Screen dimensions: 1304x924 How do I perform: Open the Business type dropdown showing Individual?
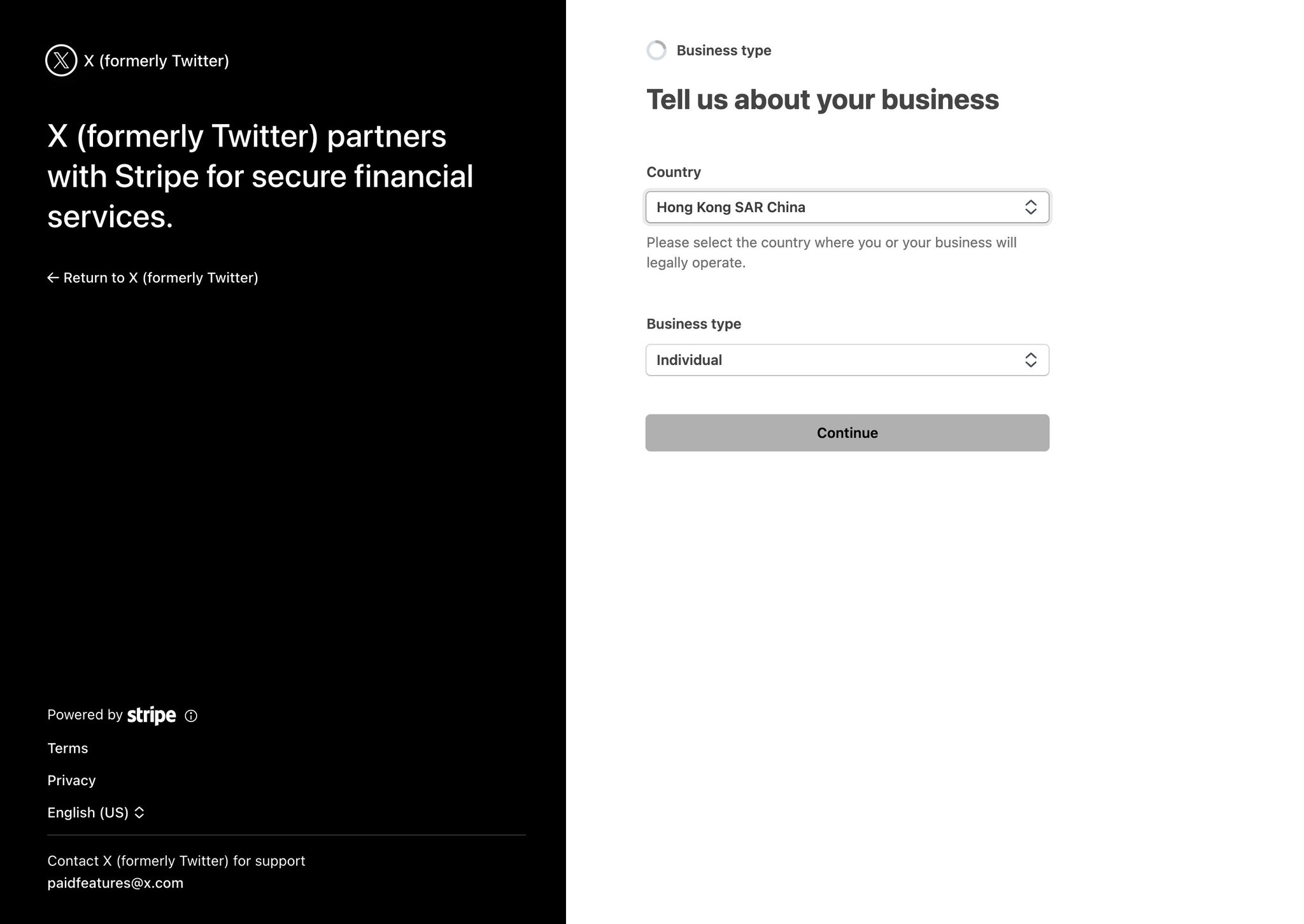[x=847, y=360]
